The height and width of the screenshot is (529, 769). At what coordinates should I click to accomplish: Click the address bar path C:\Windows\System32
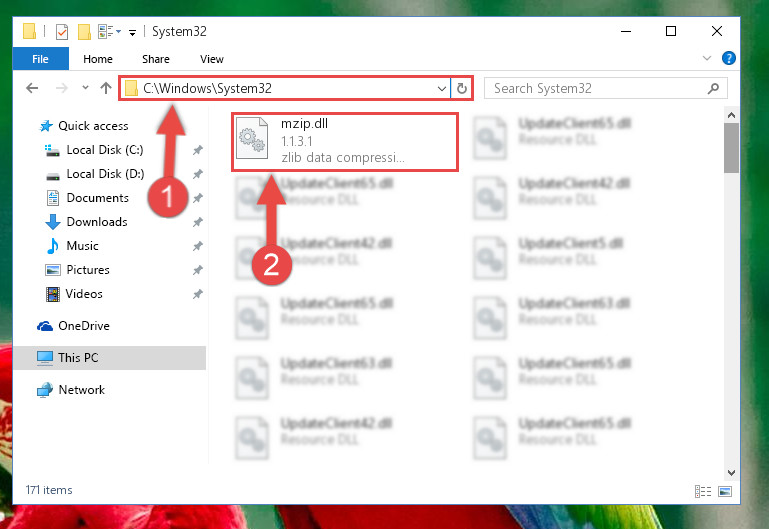(x=207, y=88)
